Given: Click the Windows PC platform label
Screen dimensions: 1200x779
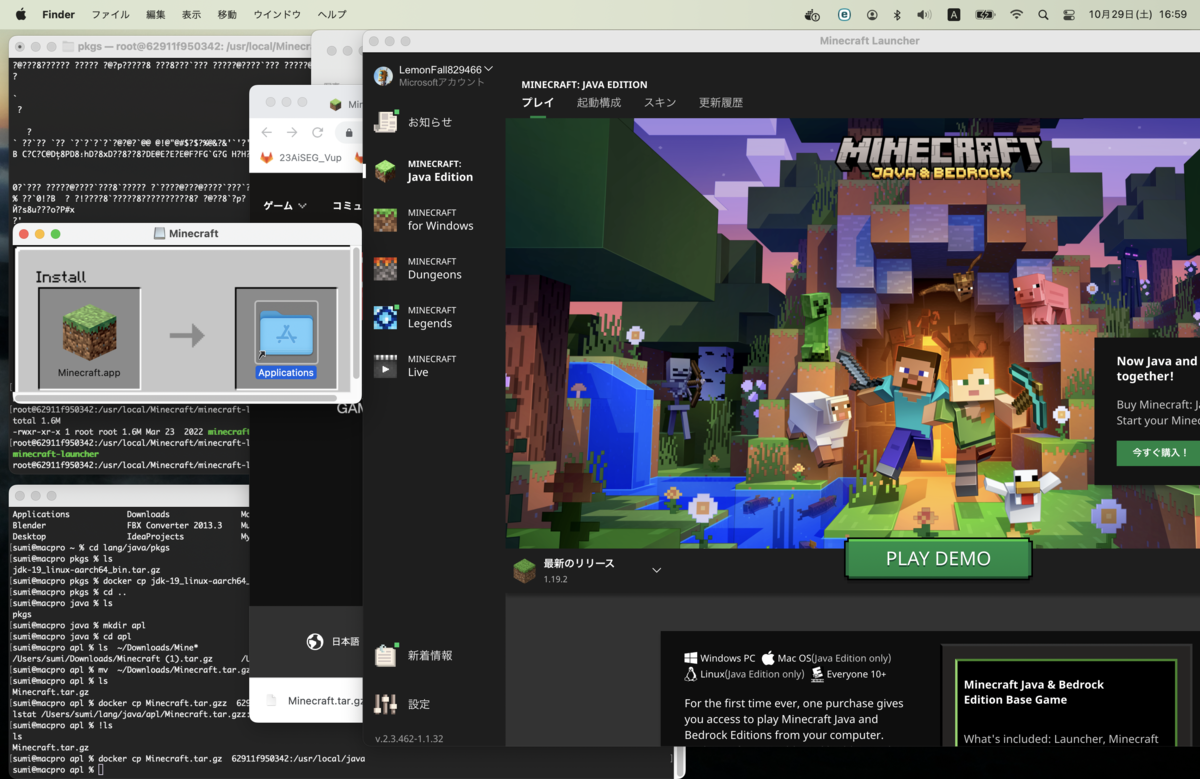Looking at the screenshot, I should [727, 658].
